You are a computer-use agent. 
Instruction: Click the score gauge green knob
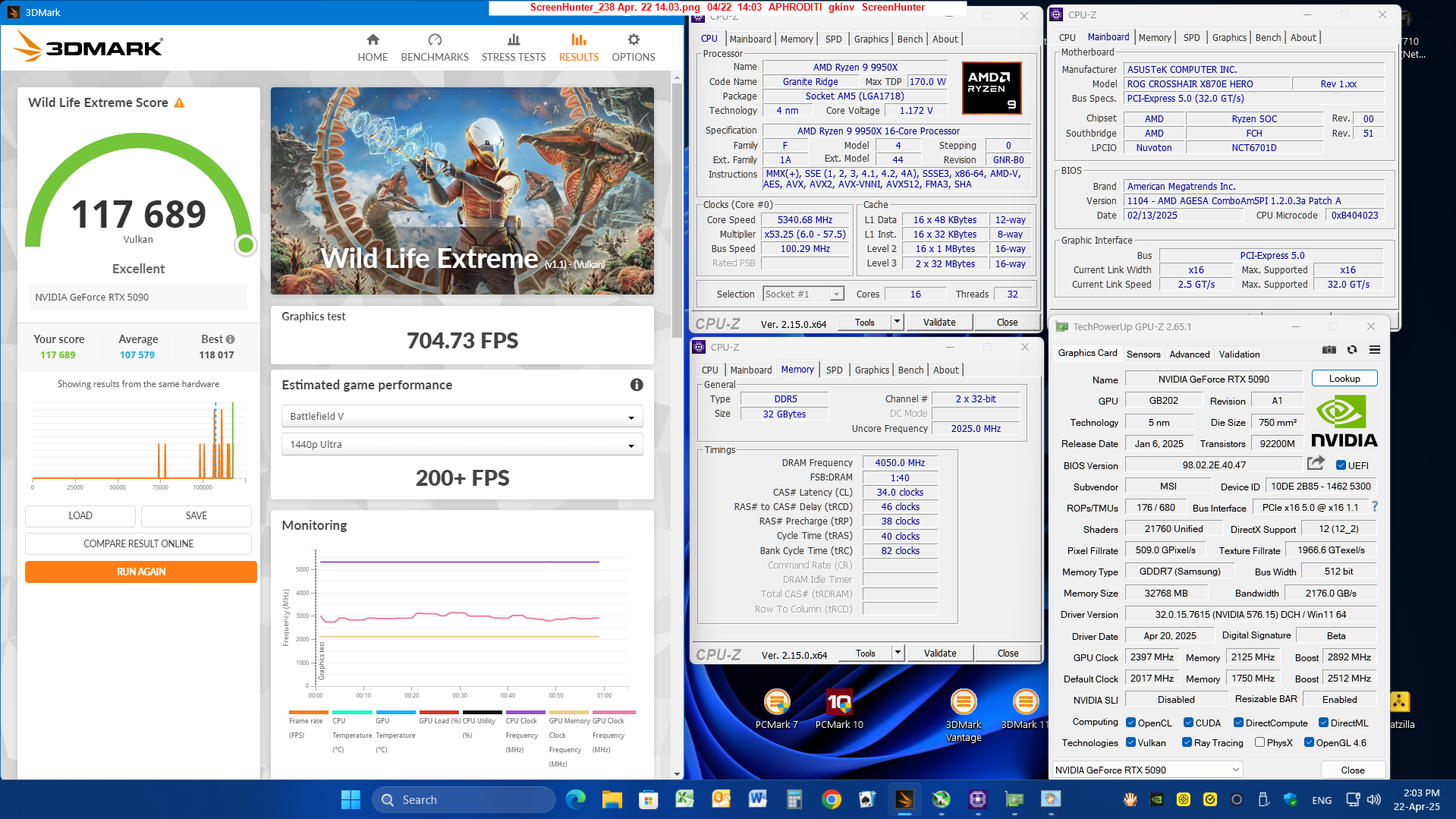click(x=245, y=244)
